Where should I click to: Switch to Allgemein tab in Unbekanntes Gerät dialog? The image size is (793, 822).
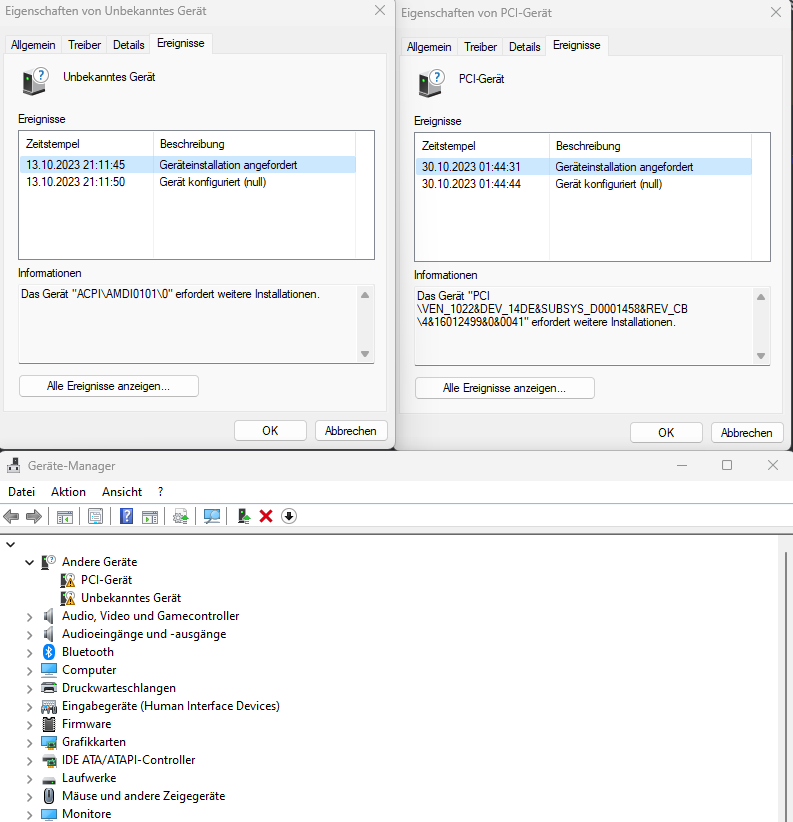coord(33,45)
